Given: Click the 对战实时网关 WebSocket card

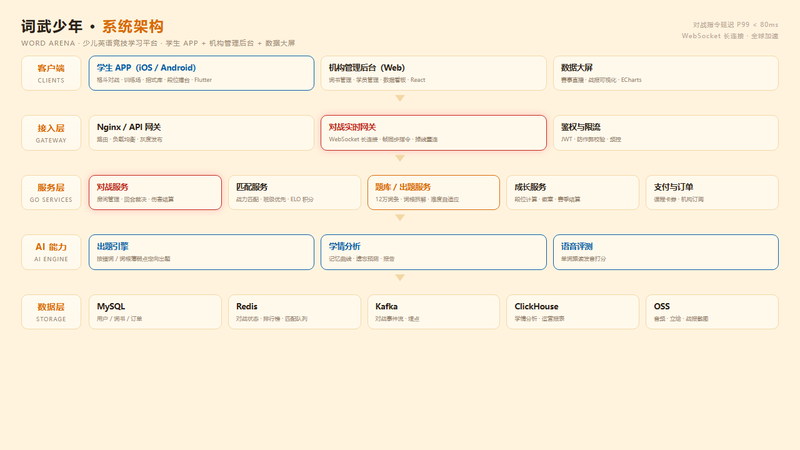Looking at the screenshot, I should pyautogui.click(x=433, y=133).
